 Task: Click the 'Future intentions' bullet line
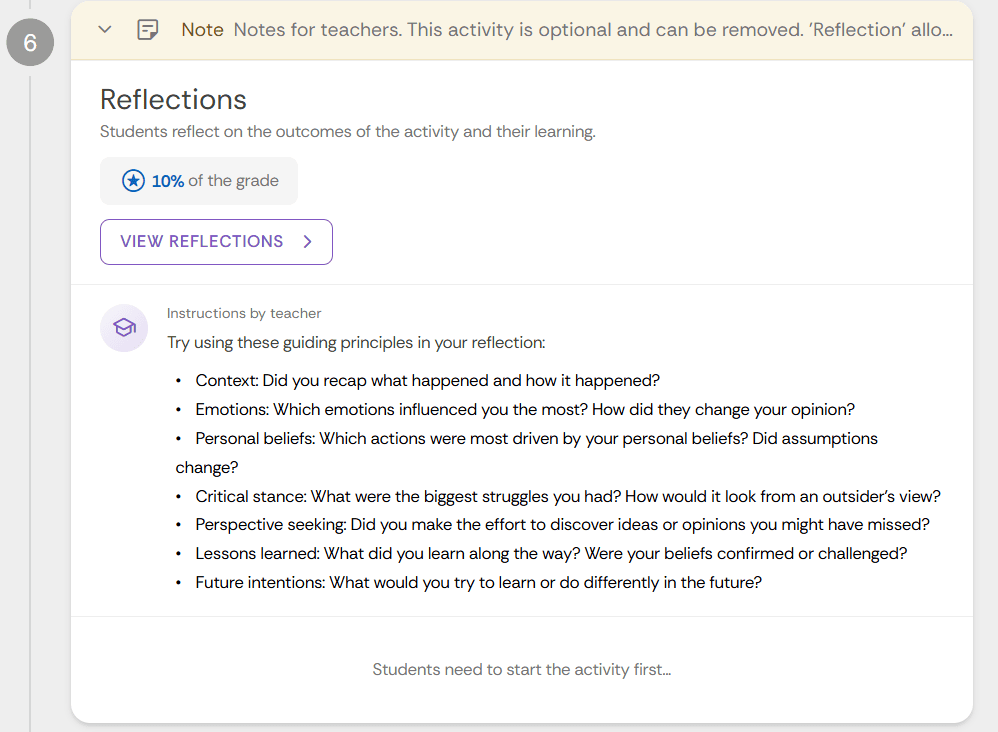coord(478,583)
